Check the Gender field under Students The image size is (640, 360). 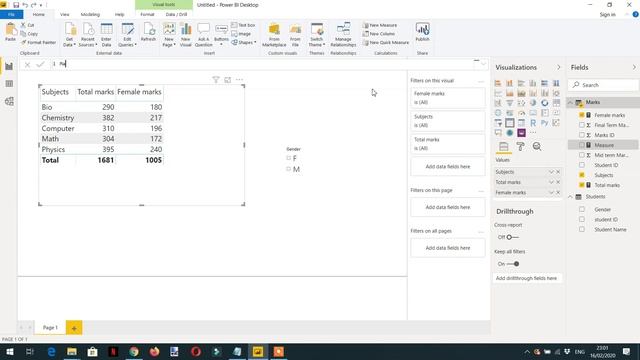pos(582,209)
